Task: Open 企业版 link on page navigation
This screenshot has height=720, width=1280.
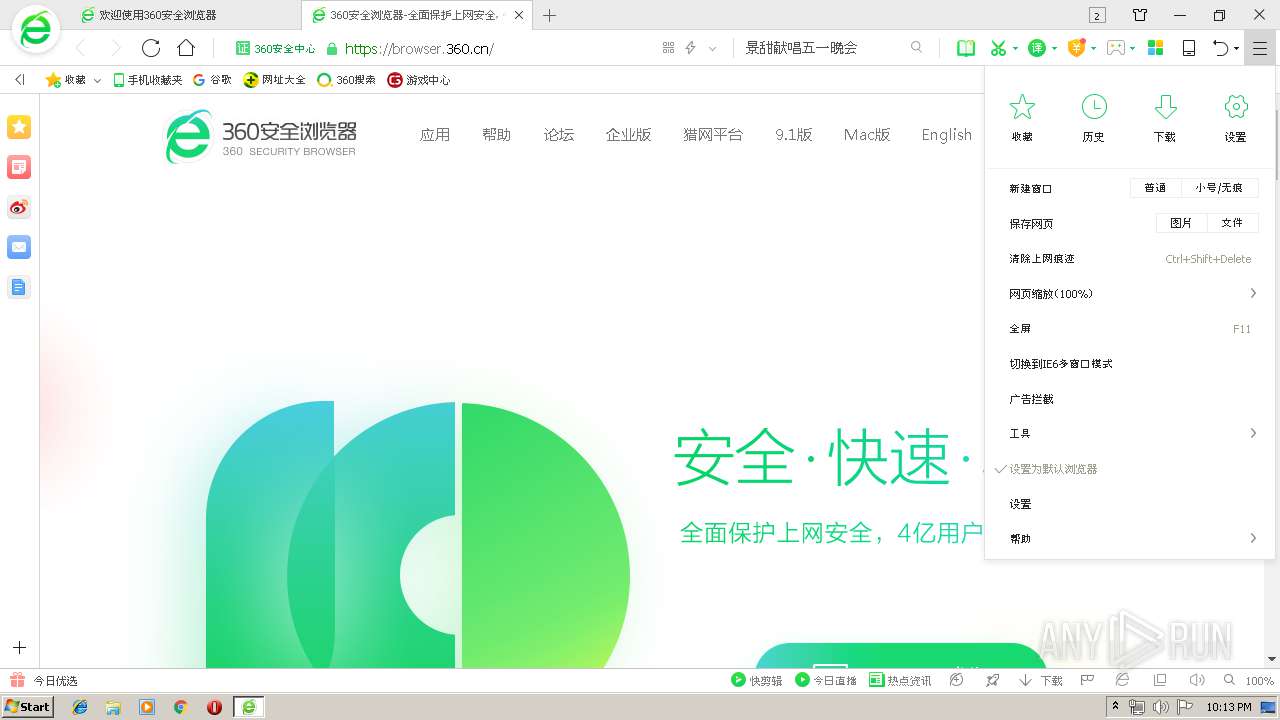Action: click(x=629, y=135)
